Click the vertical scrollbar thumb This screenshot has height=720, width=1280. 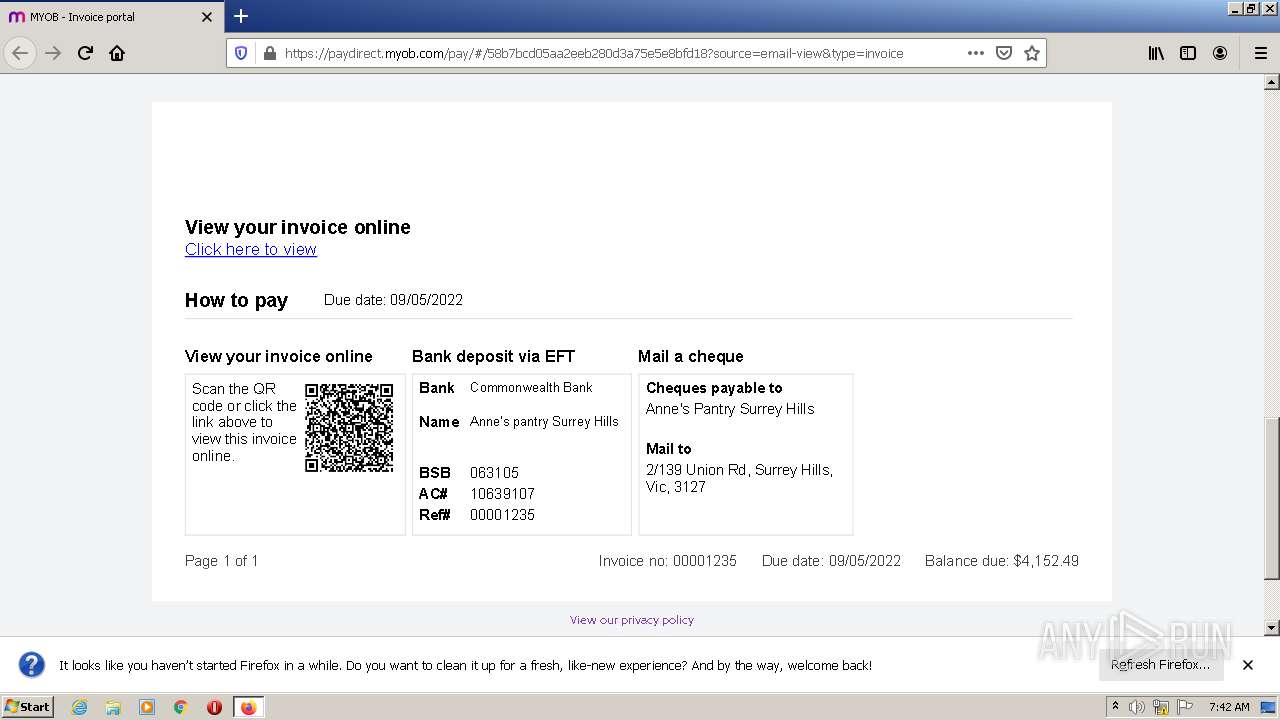pos(1272,498)
